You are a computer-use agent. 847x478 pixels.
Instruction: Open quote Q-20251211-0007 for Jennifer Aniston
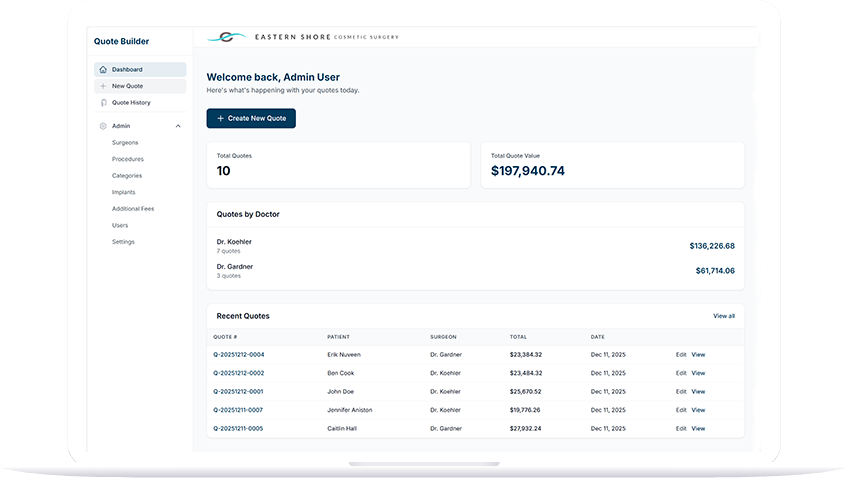[238, 410]
